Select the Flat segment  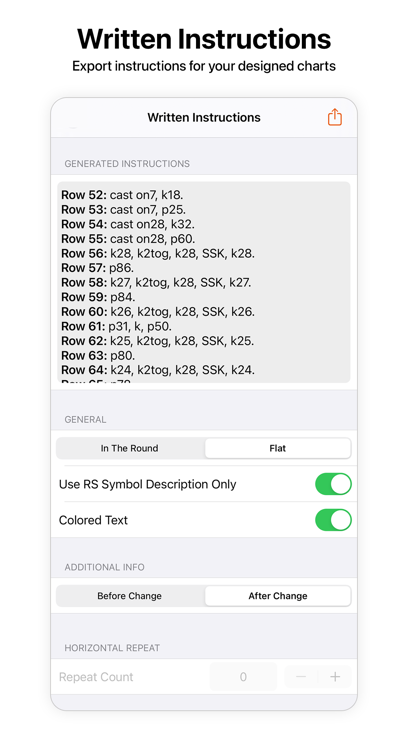(277, 448)
